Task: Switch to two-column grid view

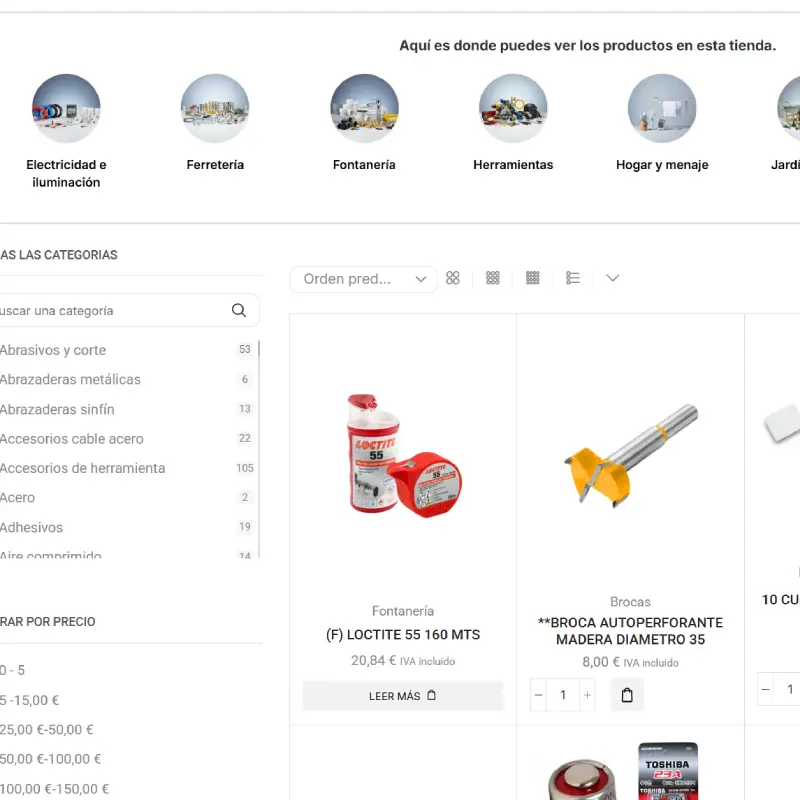Action: coord(453,278)
